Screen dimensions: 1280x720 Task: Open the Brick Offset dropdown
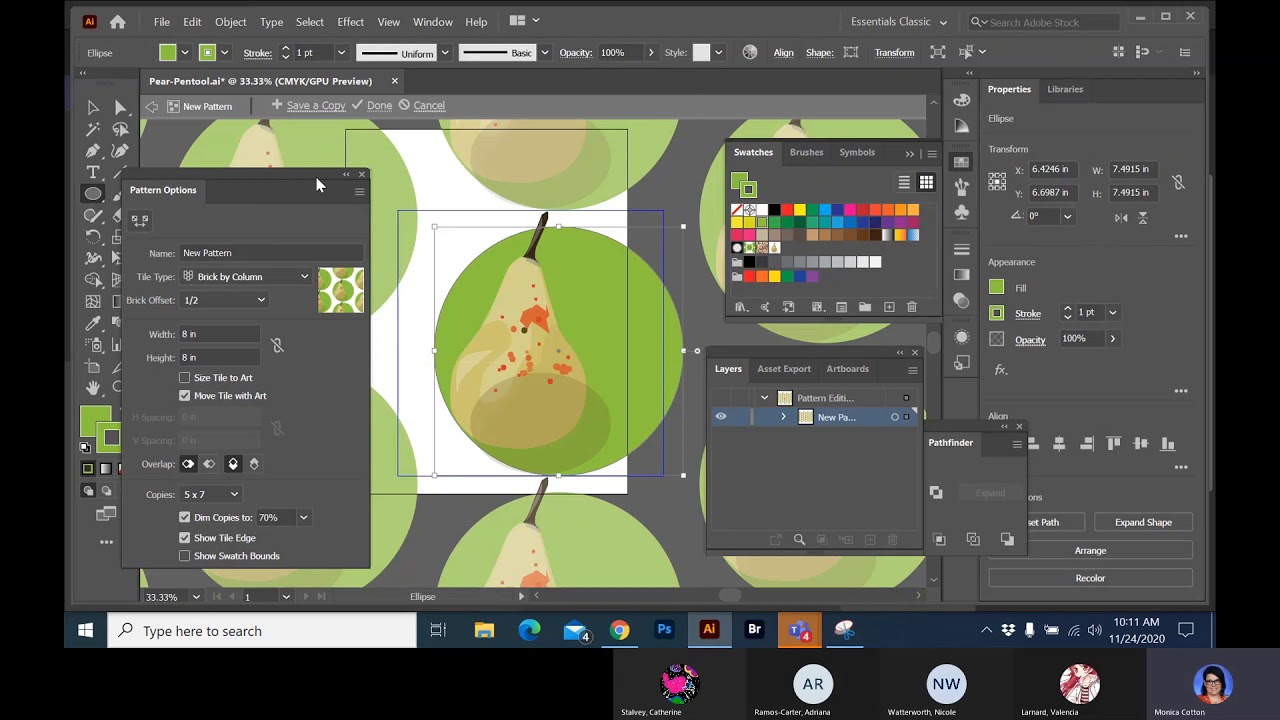(224, 300)
